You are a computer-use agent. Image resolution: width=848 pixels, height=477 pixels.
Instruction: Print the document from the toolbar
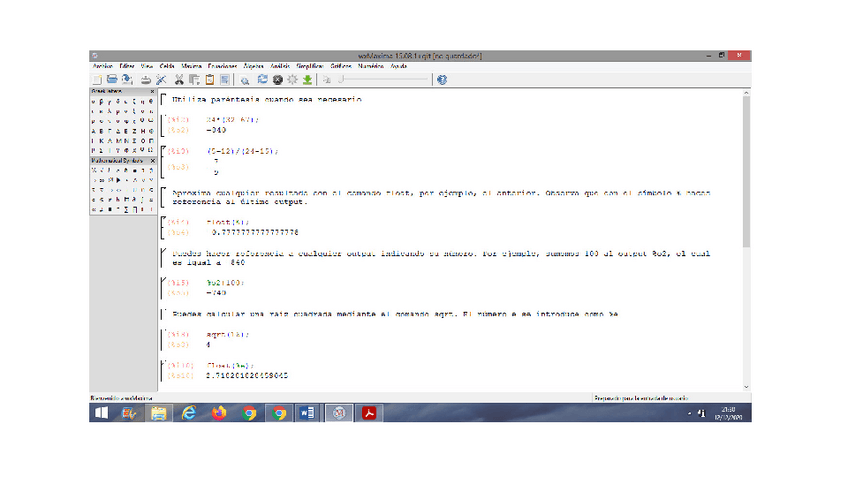(145, 80)
